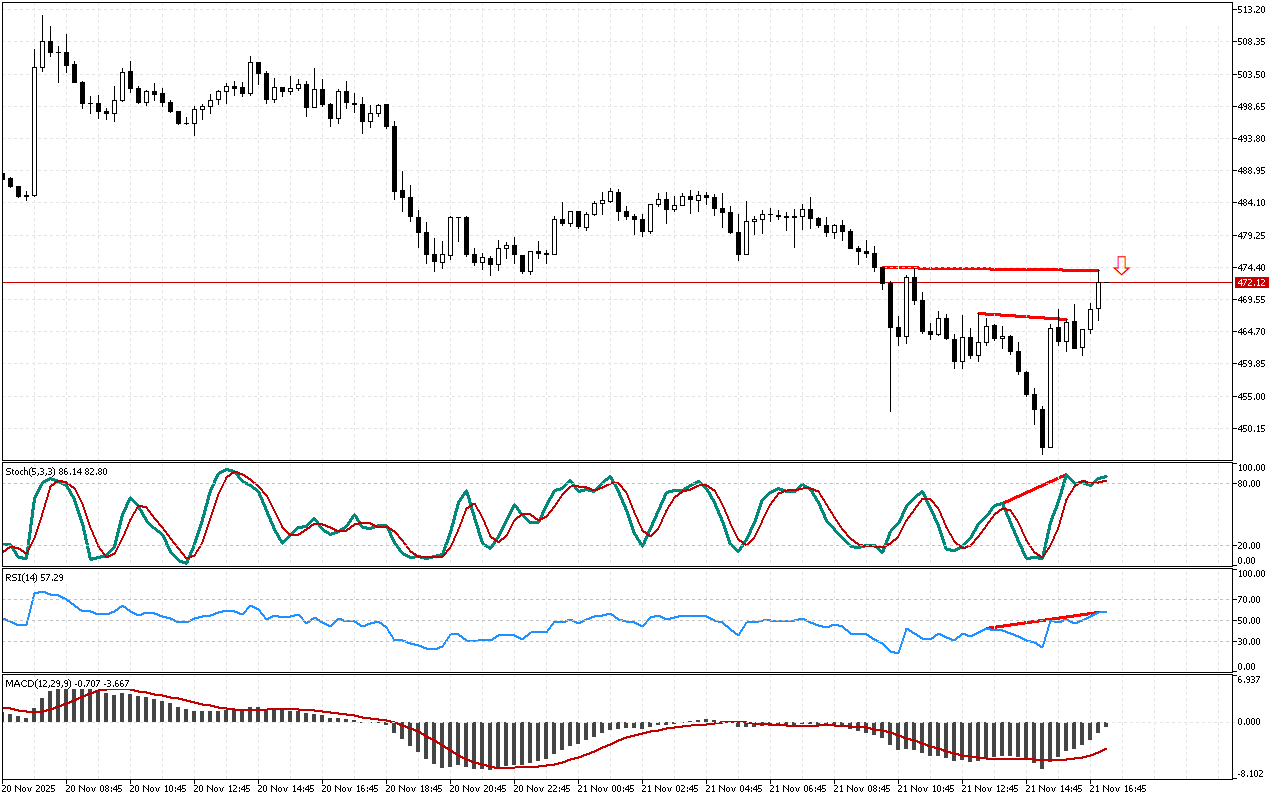Screen dimensions: 1280x800
Task: Click the 0.000 level on MACD scale
Action: click(x=1249, y=720)
